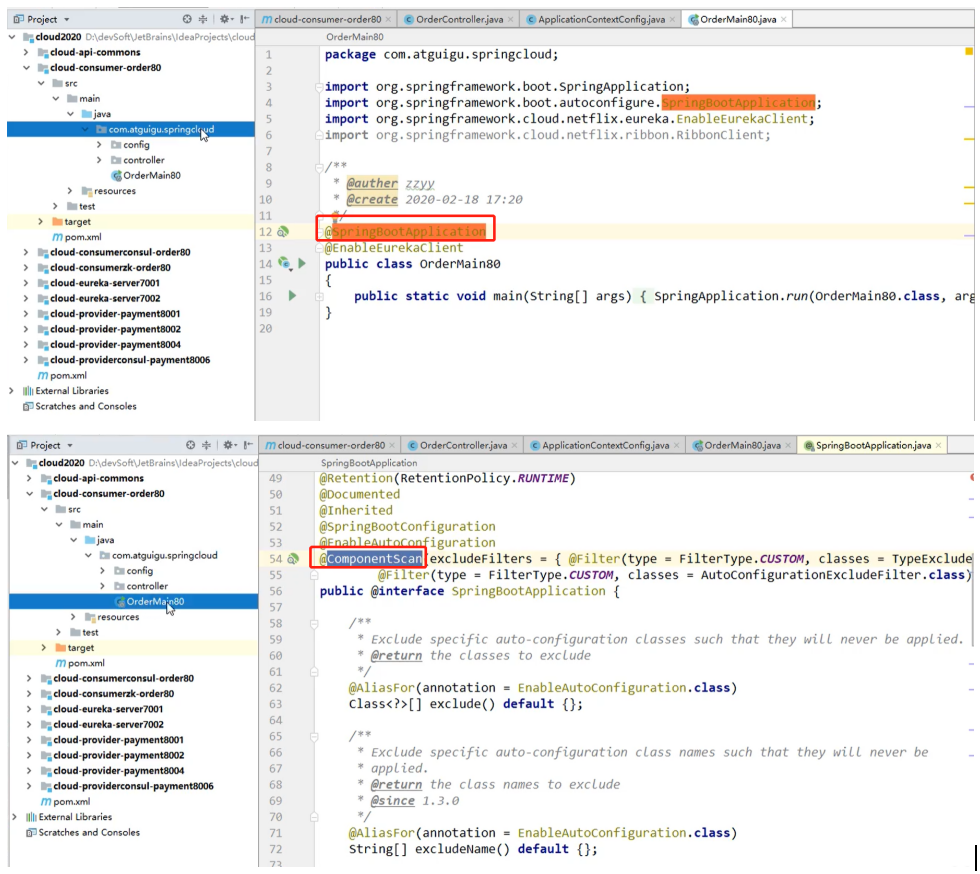Select cloud-consumerzk-order80 module in SpringBootApplication editor window tree

click(113, 693)
